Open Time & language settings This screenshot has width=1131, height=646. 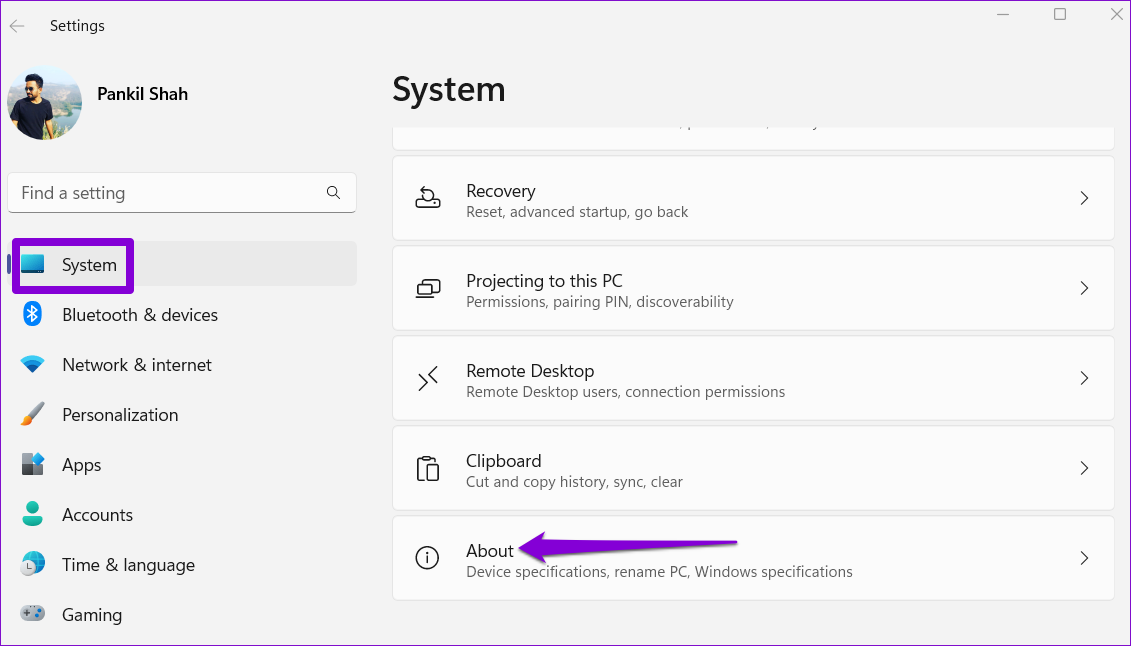128,565
